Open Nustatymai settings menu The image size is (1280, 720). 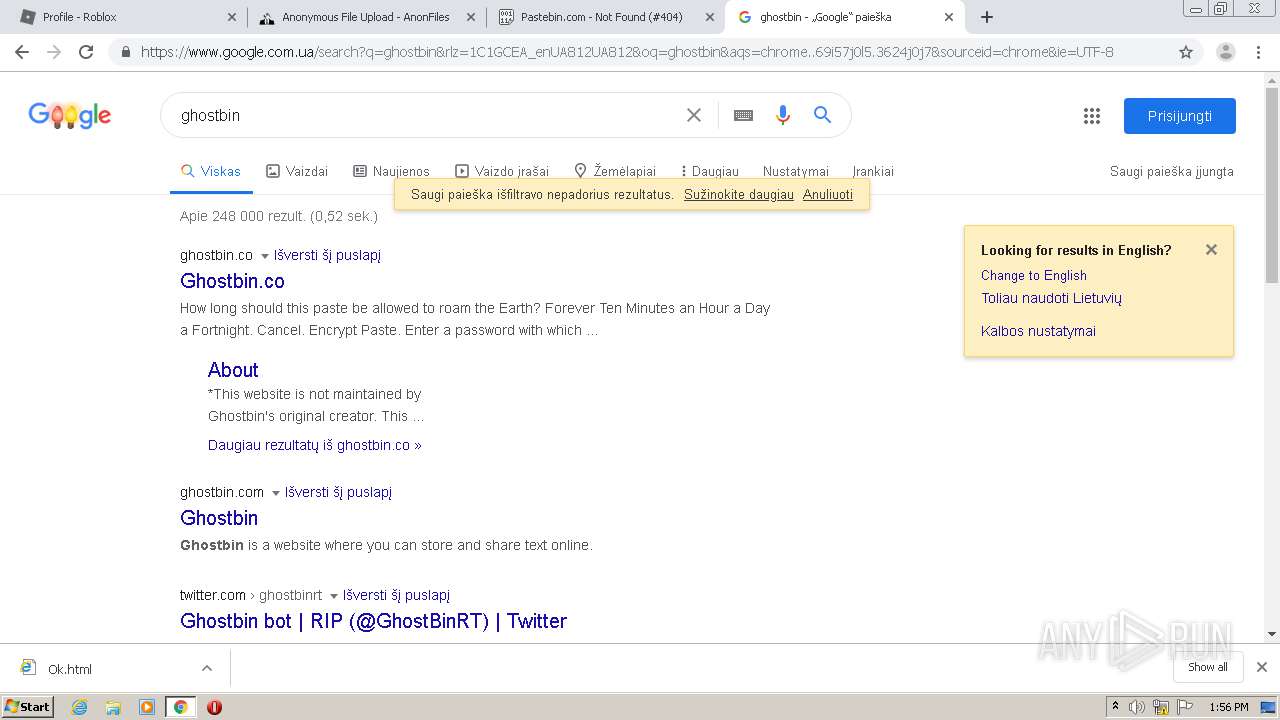coord(796,171)
